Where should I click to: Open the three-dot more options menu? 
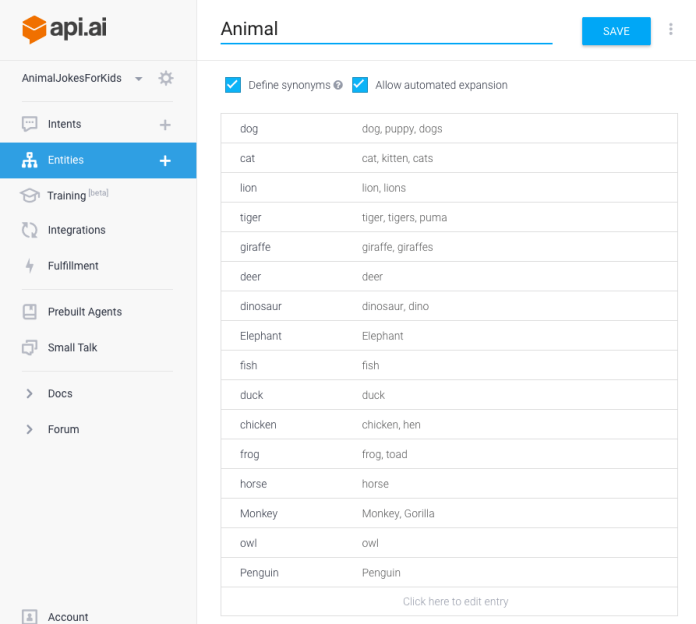(x=670, y=30)
